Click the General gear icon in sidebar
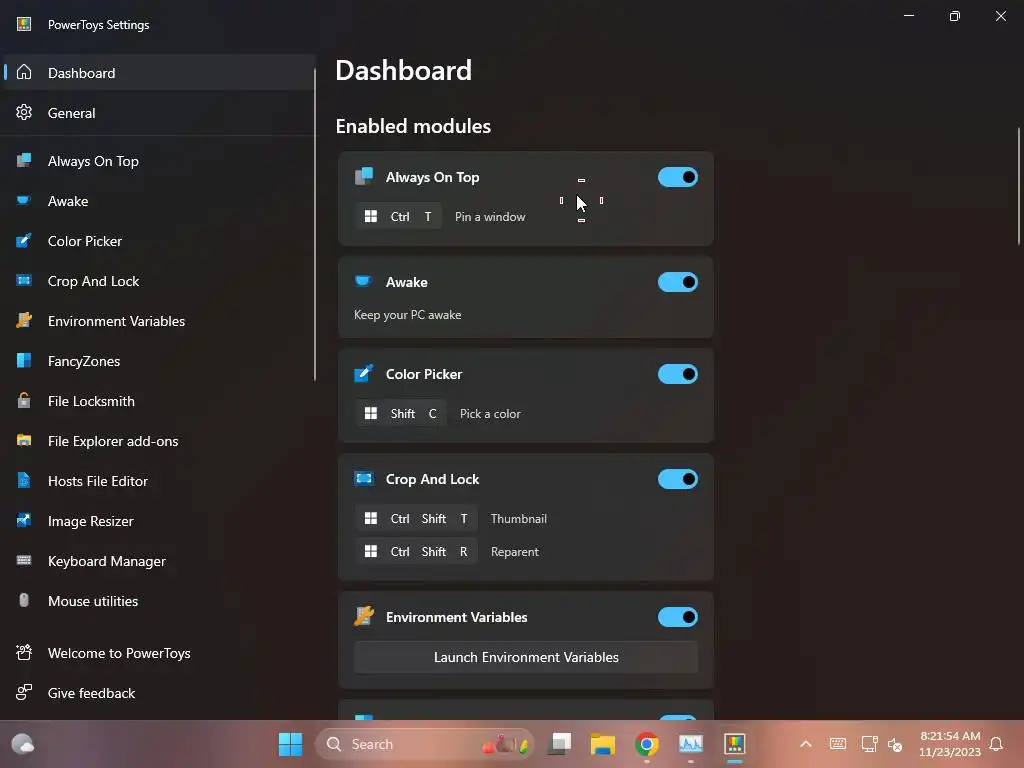Screen dimensions: 1024x768 [x=24, y=112]
